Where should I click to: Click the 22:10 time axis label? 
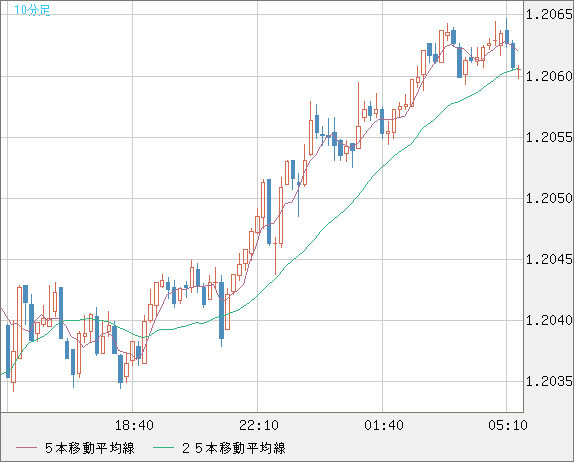pyautogui.click(x=259, y=425)
